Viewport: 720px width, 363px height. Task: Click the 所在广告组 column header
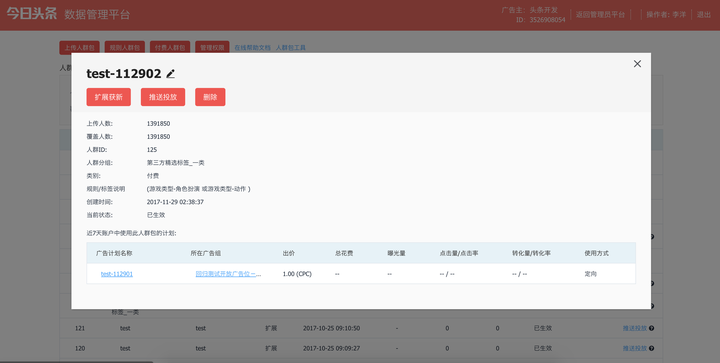pos(206,253)
